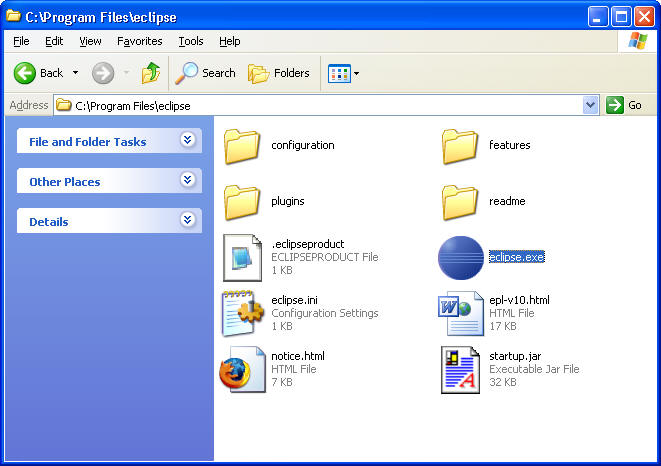Minimize the eclipse folder window
661x466 pixels.
pos(597,17)
